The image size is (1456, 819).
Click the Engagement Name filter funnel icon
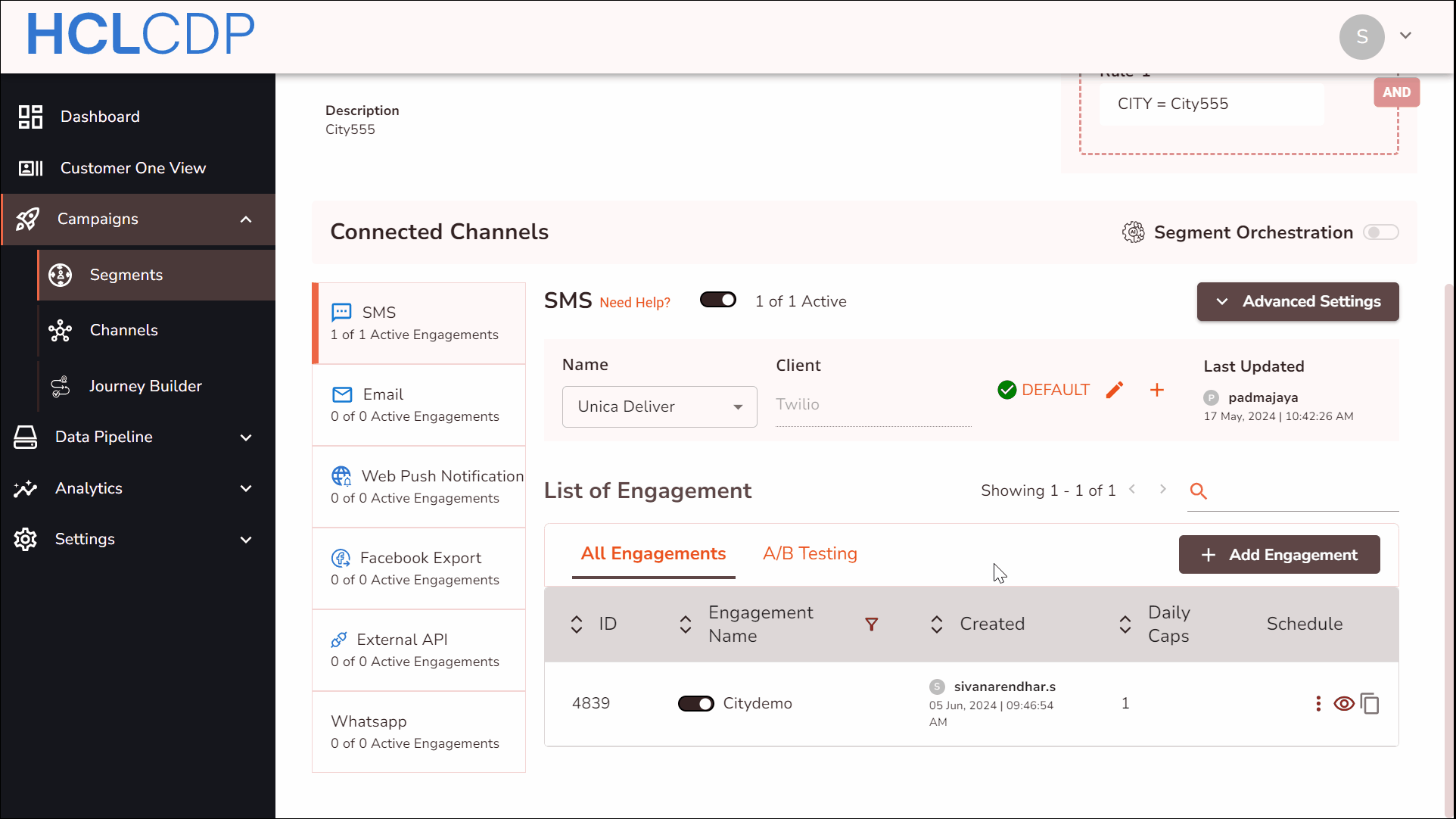[x=871, y=624]
